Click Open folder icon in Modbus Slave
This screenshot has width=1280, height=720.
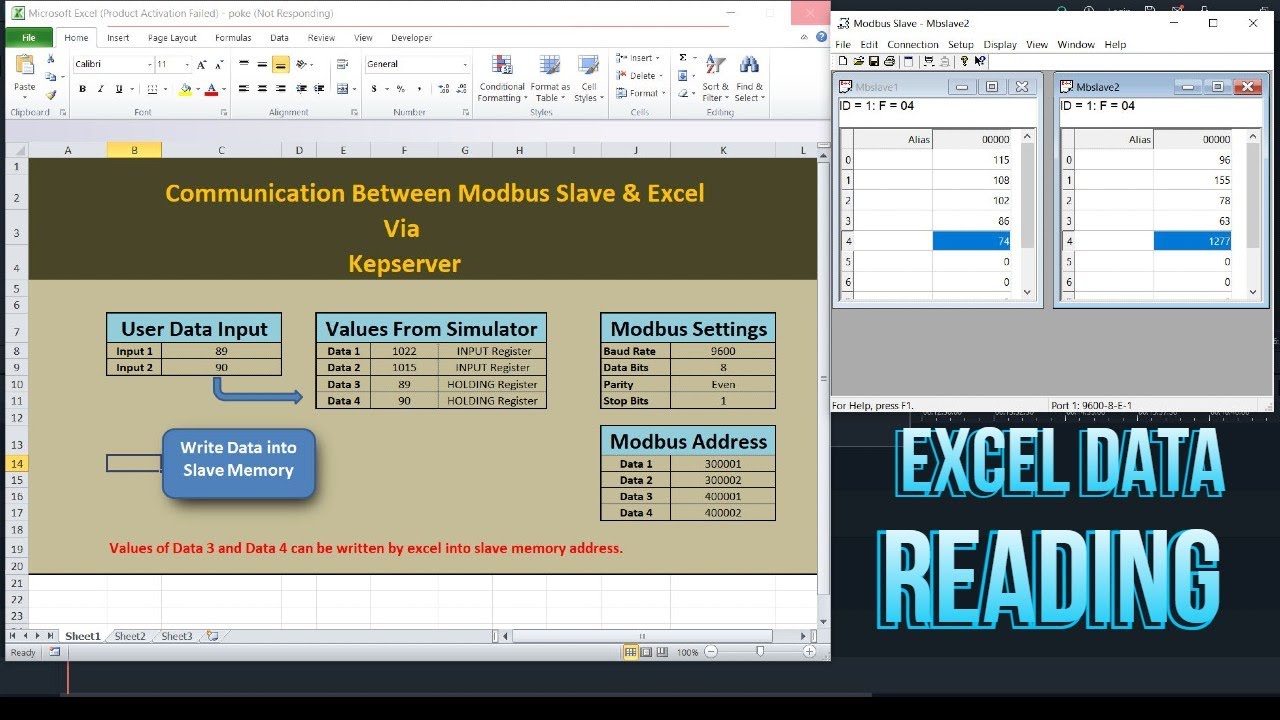tap(859, 61)
